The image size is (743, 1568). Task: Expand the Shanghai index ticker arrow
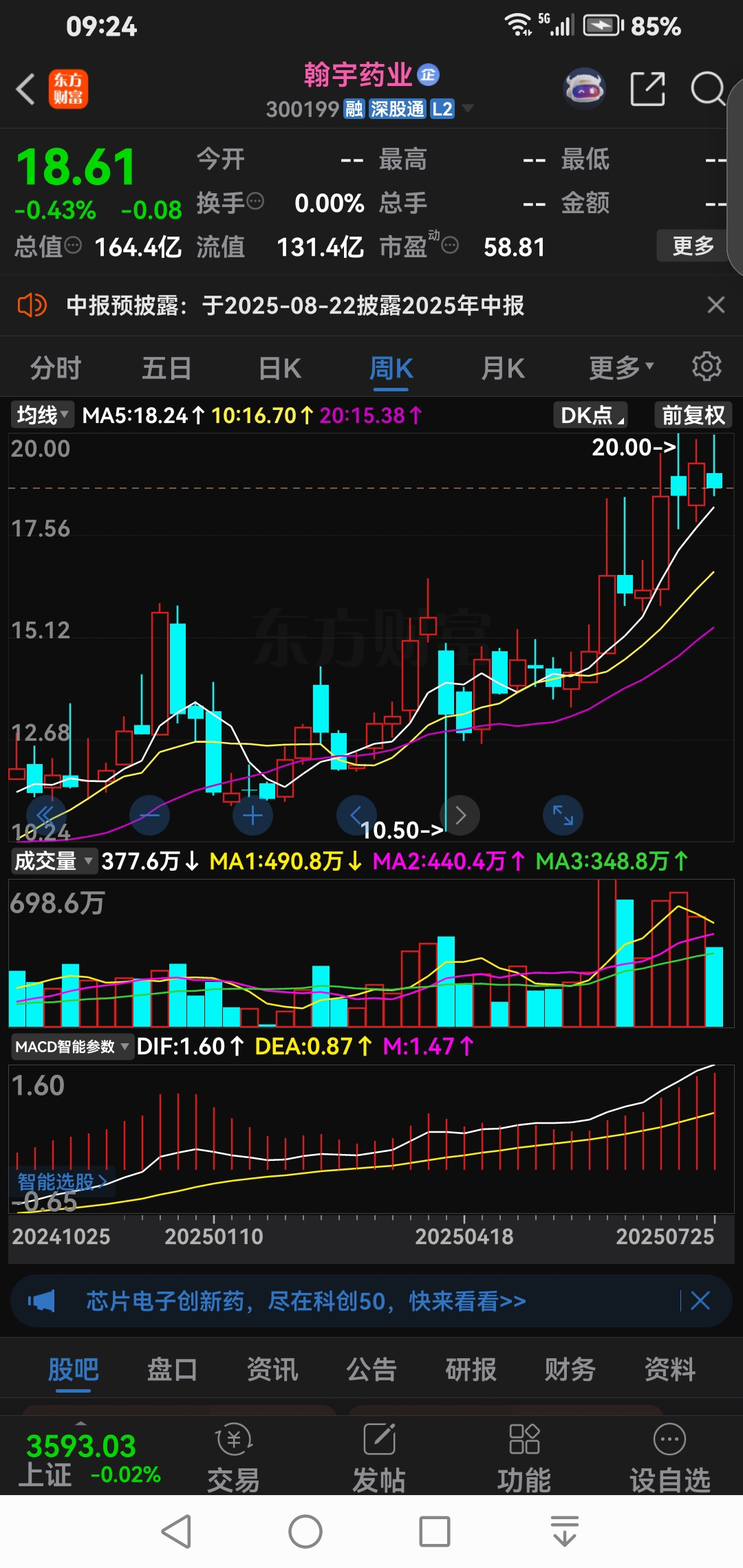(81, 1422)
